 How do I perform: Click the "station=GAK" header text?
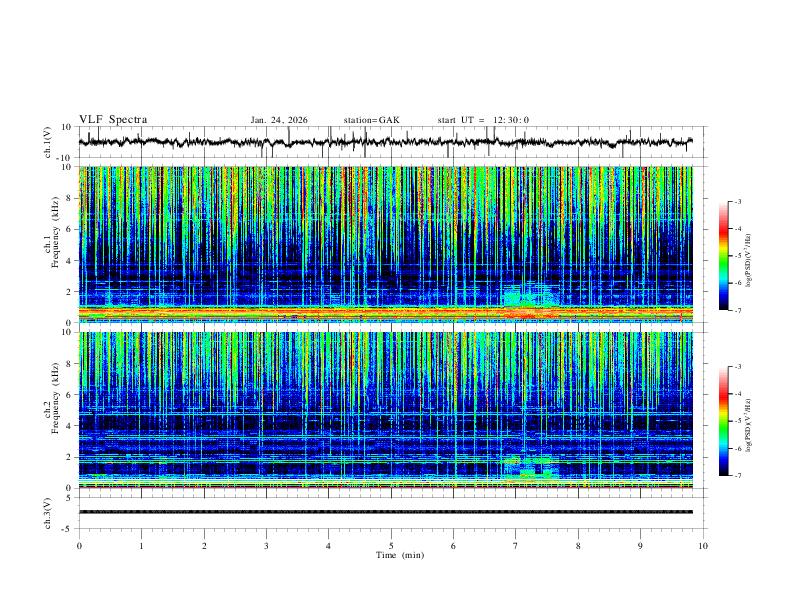[x=372, y=120]
